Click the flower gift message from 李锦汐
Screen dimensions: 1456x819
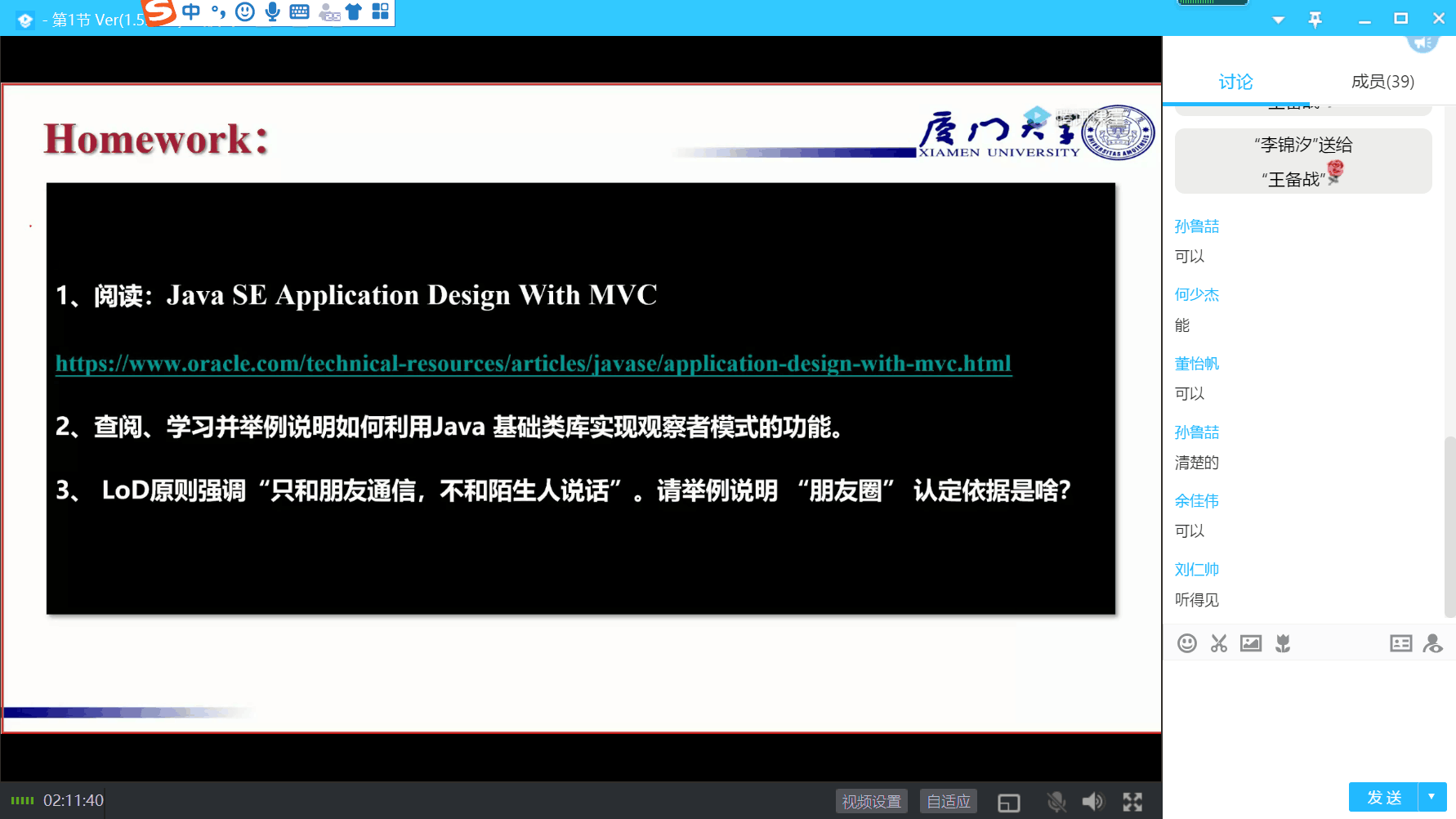pos(1303,162)
